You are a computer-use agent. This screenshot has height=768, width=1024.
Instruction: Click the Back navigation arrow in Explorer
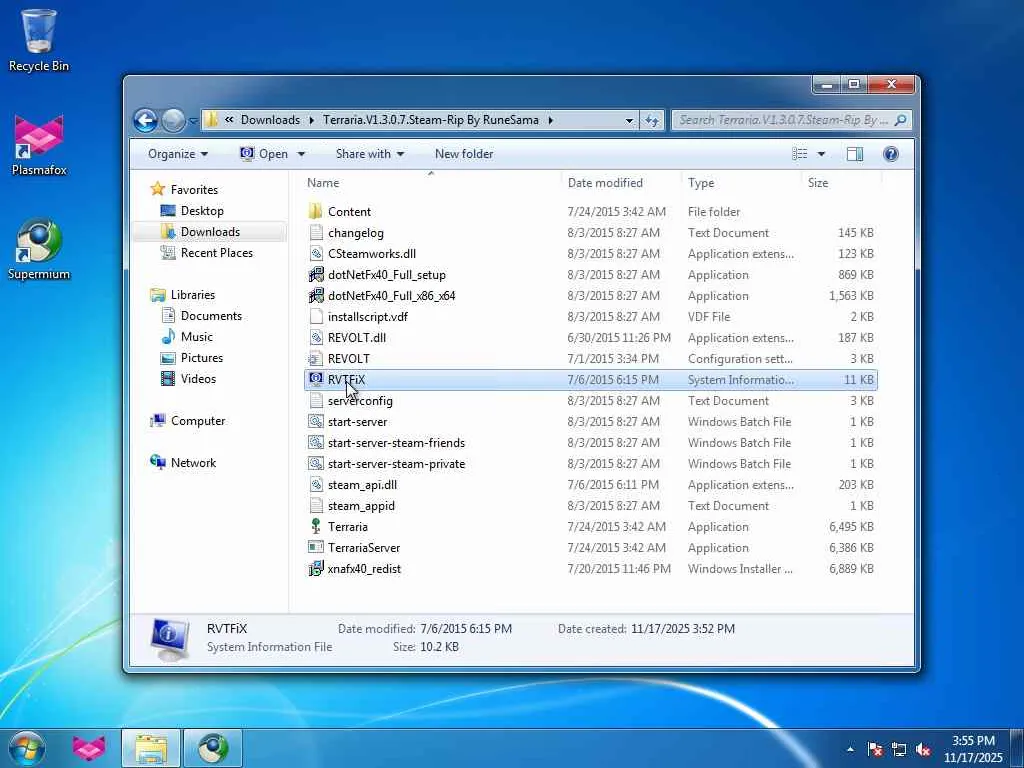[145, 120]
